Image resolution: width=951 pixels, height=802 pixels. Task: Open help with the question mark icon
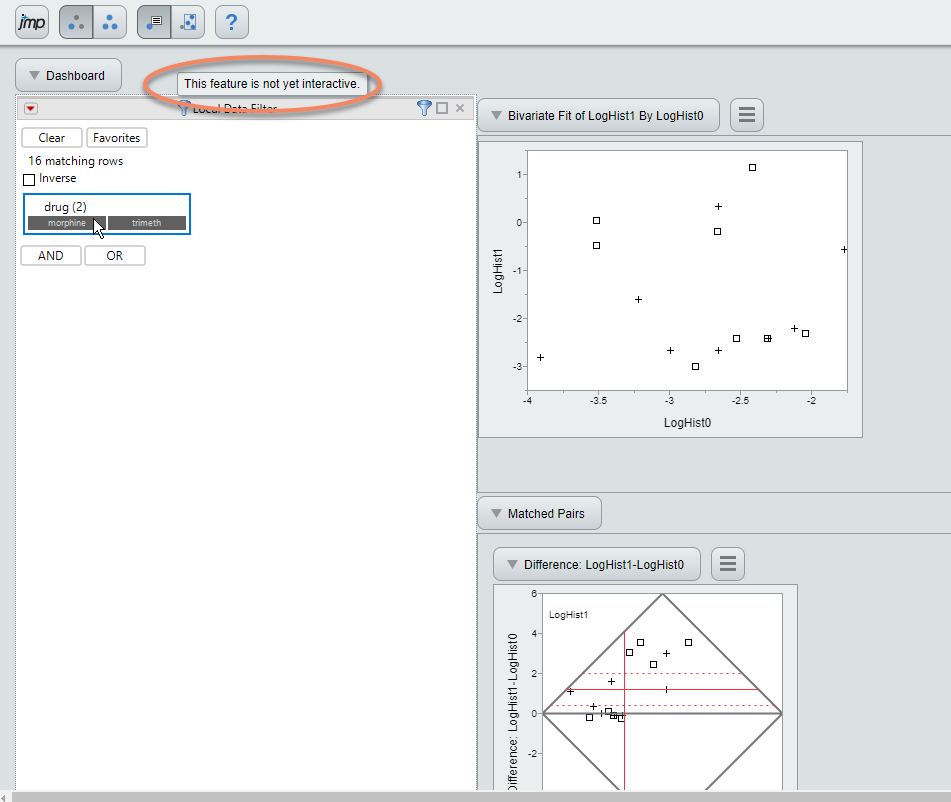(232, 22)
